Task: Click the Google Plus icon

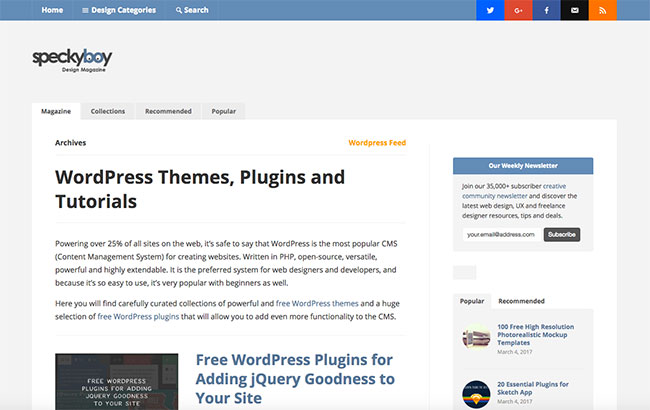Action: coord(518,10)
